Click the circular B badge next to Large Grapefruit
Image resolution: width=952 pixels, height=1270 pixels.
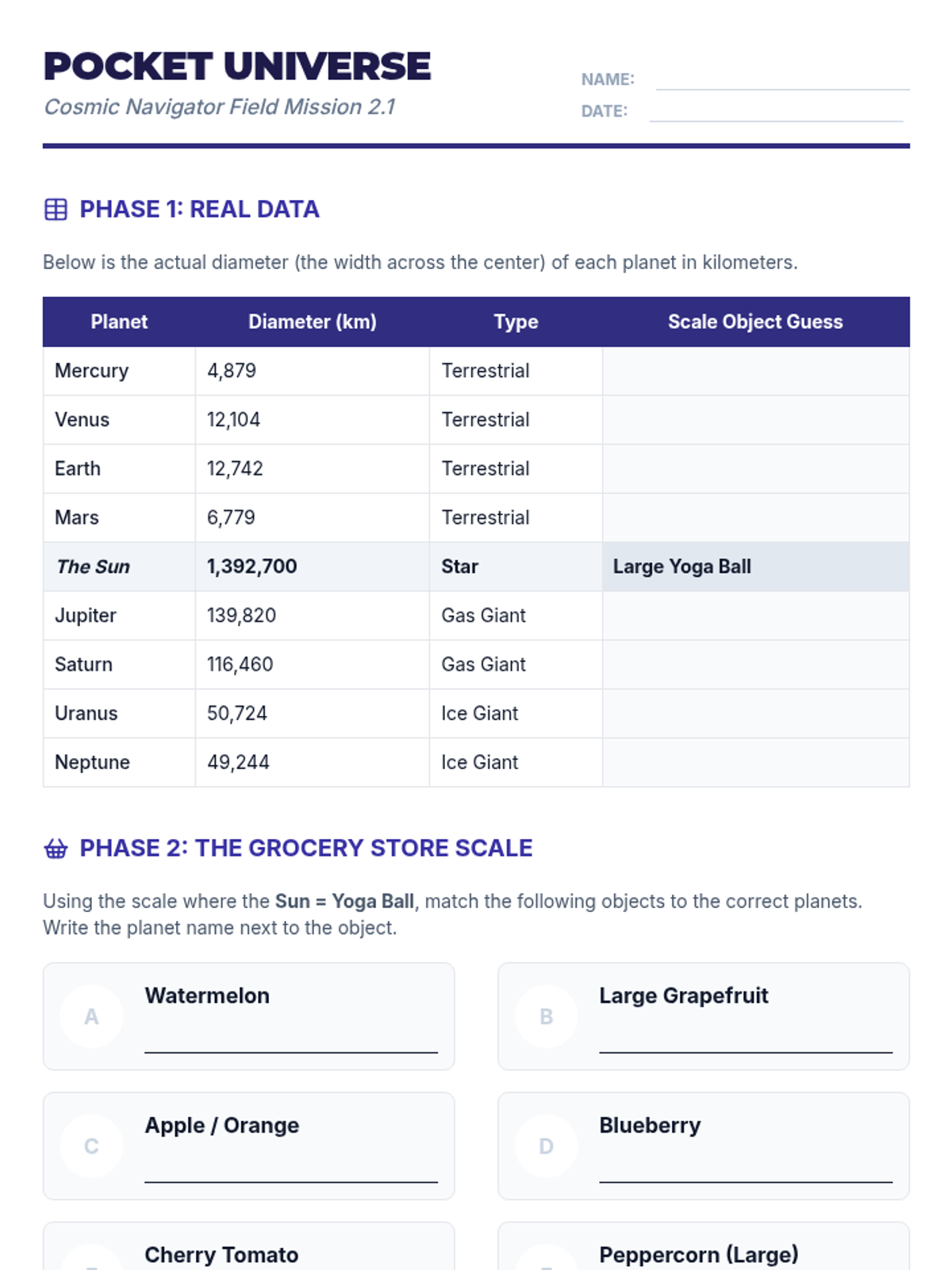546,1017
